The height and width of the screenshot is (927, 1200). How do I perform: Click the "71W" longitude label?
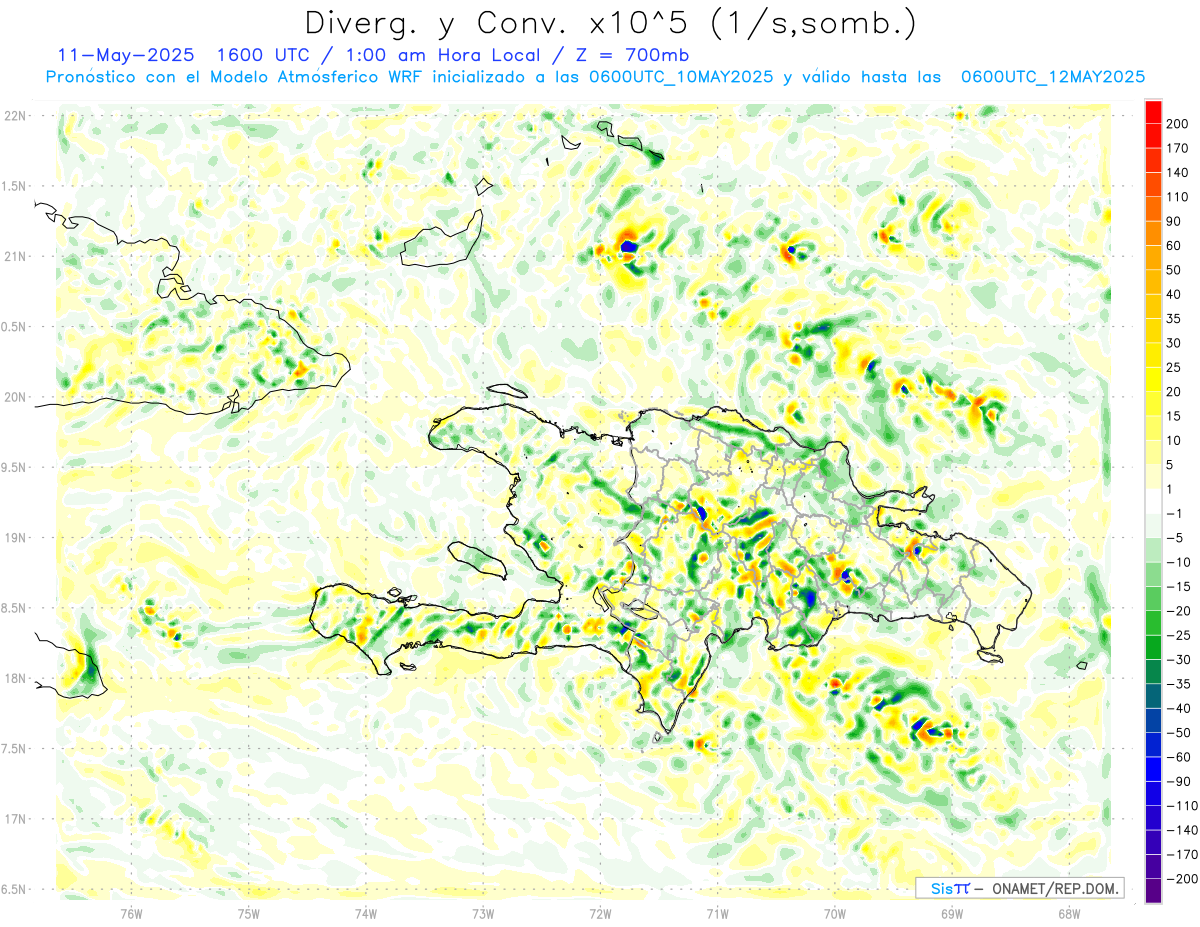pos(717,912)
